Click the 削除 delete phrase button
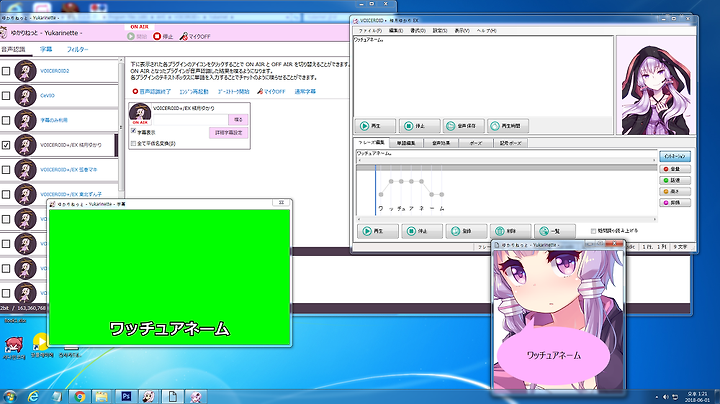This screenshot has width=720, height=404. point(510,231)
